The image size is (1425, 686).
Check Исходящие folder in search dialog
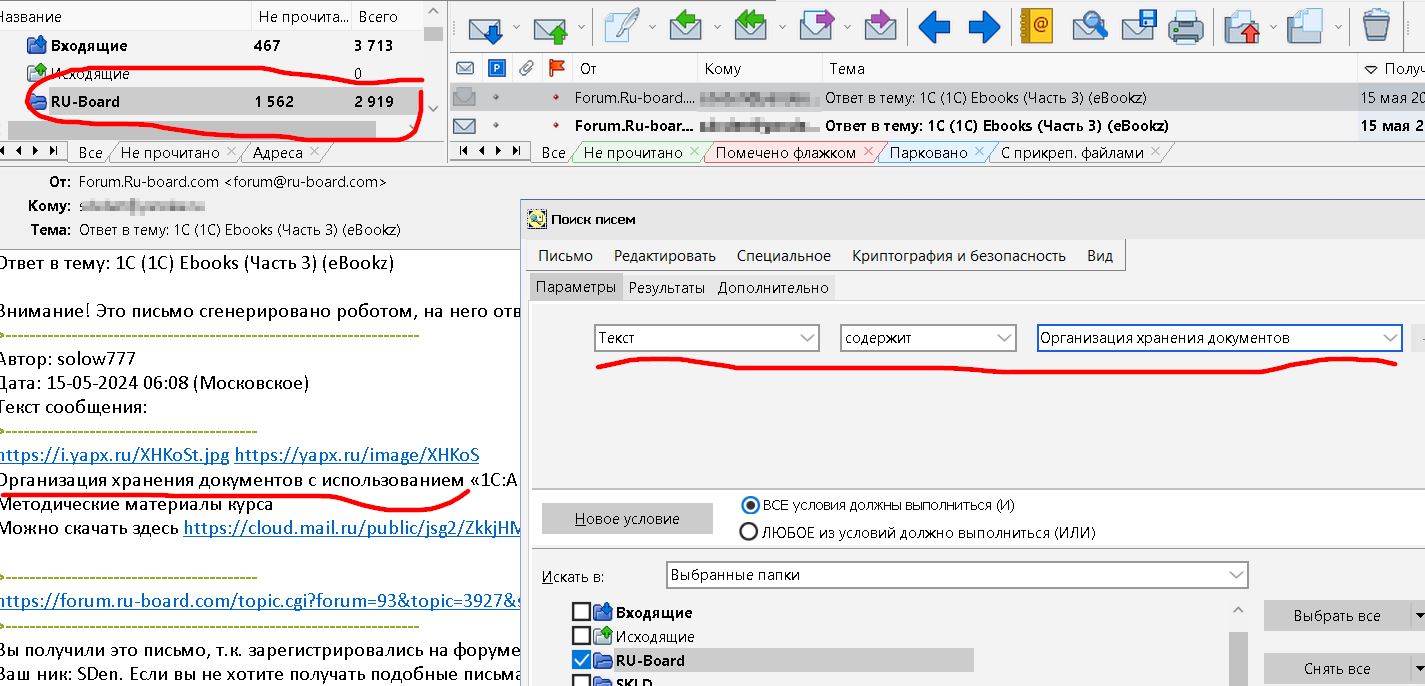[x=580, y=636]
